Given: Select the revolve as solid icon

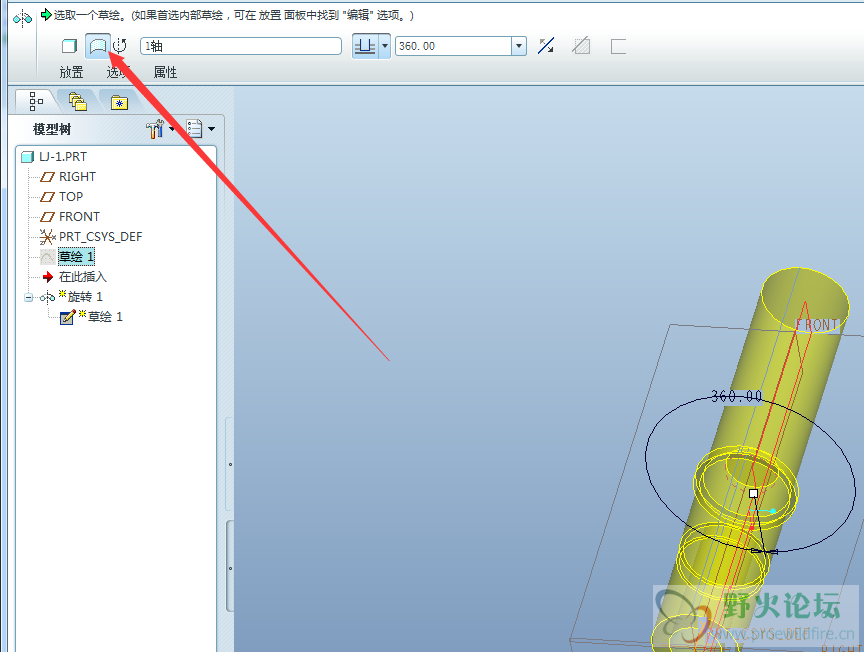Looking at the screenshot, I should coord(69,46).
